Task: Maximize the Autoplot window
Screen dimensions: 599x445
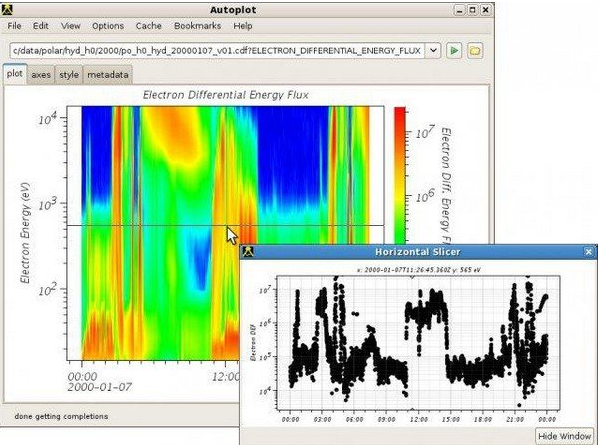Action: (x=472, y=10)
